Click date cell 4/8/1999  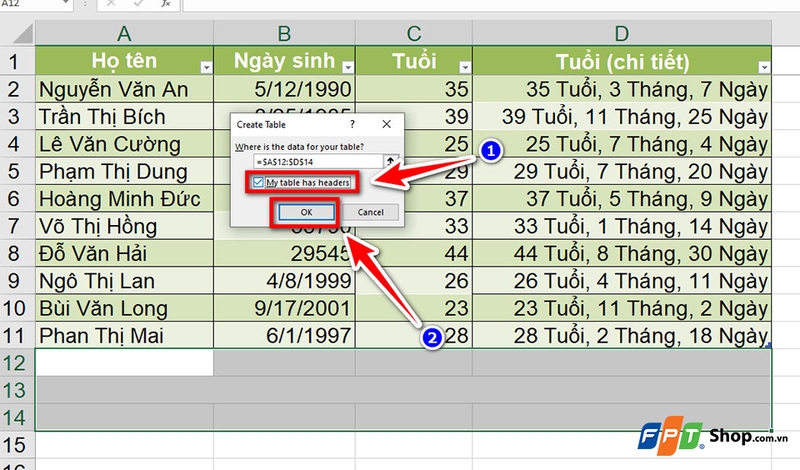coord(284,281)
